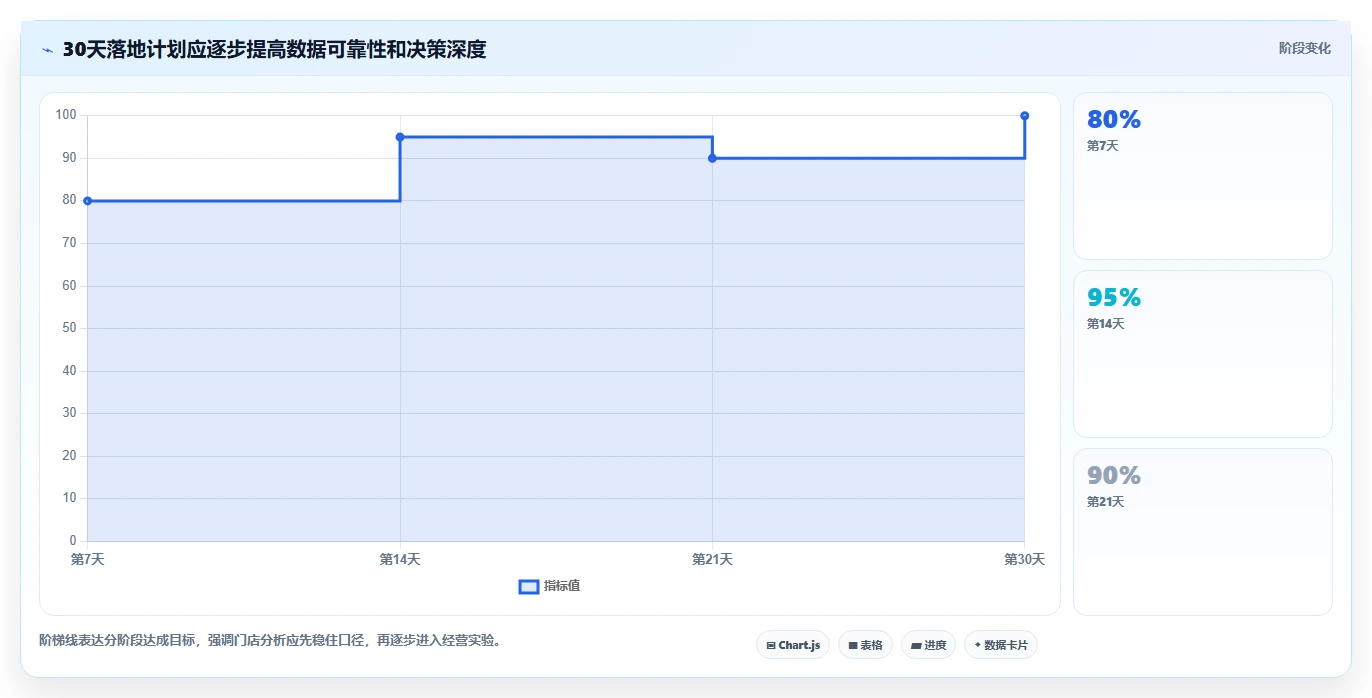Open the 80% 第7天 card
The image size is (1372, 698).
click(x=1203, y=176)
